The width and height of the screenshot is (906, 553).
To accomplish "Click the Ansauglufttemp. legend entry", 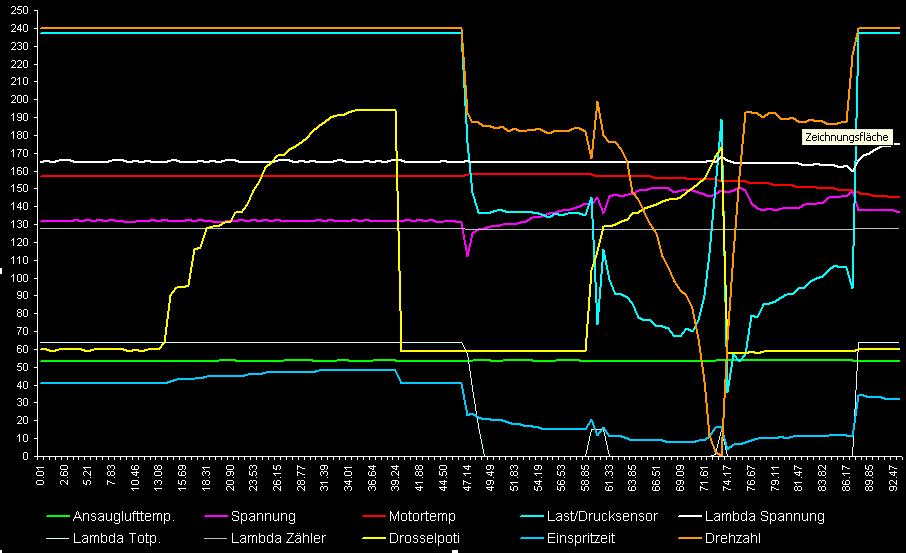I will [125, 516].
